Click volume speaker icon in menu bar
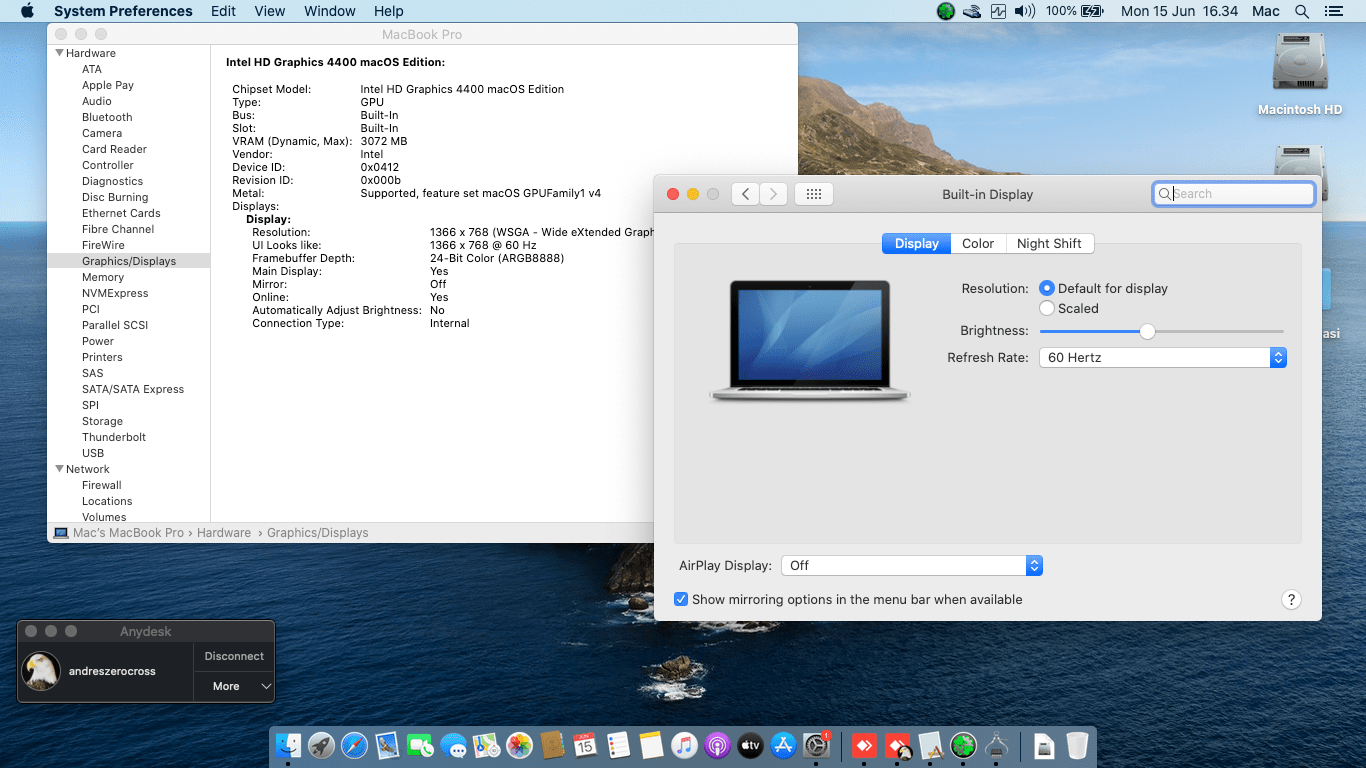 pos(1025,11)
